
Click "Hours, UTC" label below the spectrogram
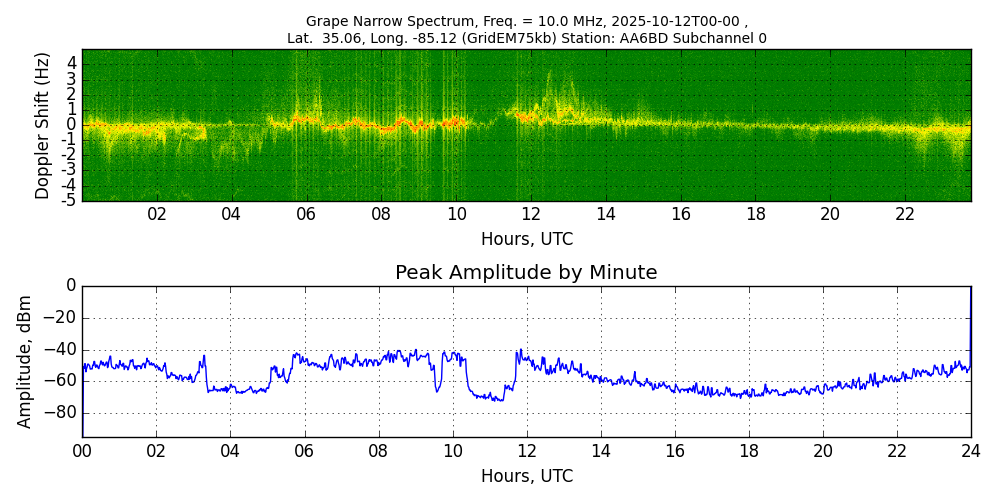[x=526, y=240]
